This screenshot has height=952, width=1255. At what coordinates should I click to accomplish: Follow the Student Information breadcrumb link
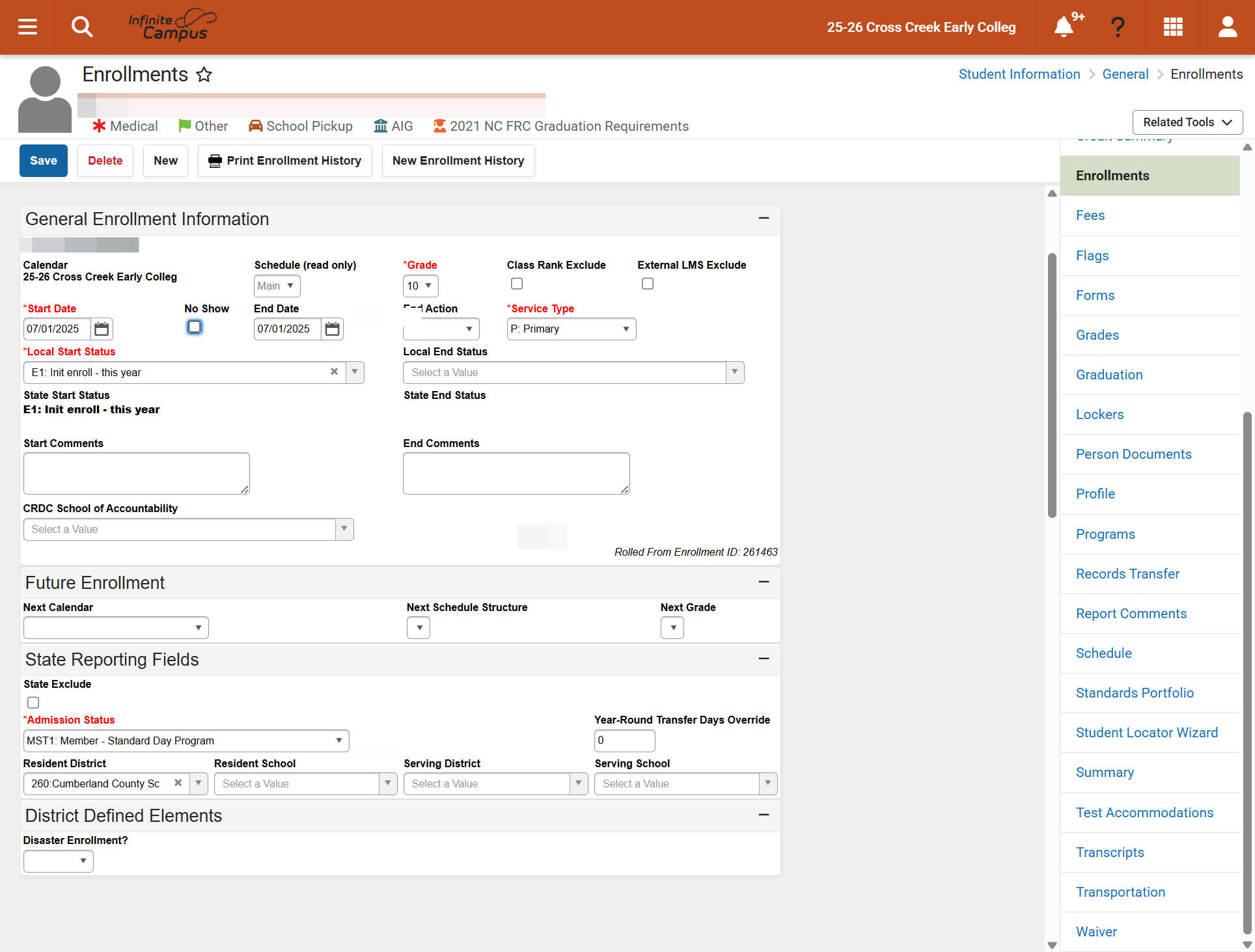pos(1019,74)
